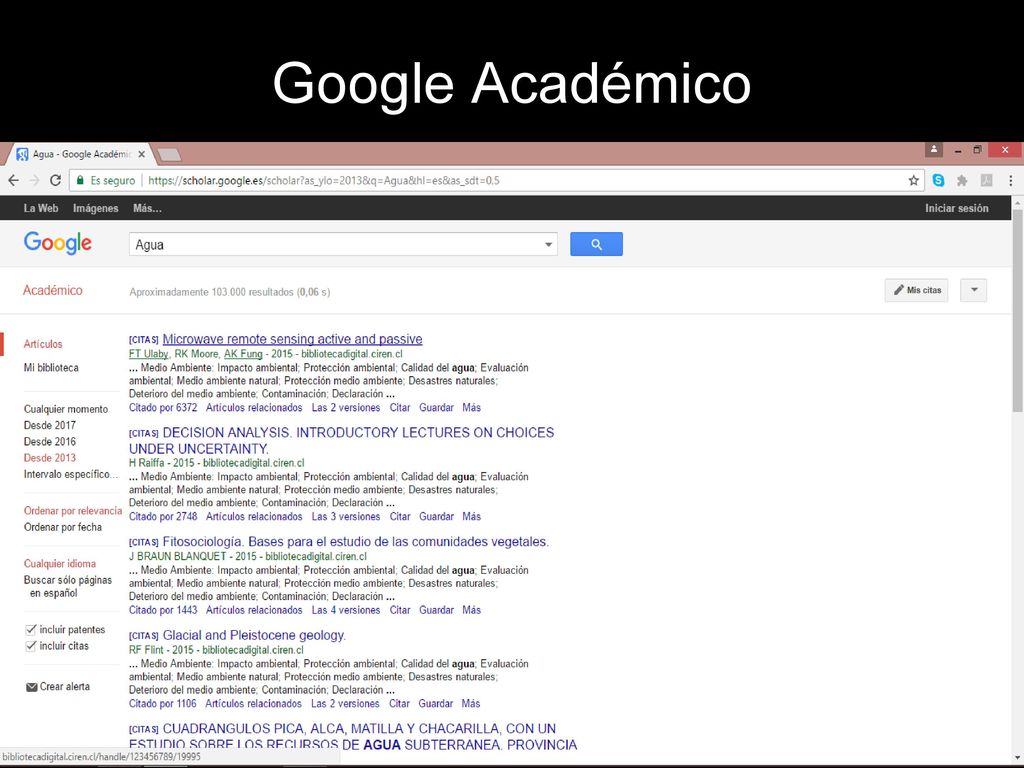Open Mi biblioteca in the sidebar

point(51,368)
